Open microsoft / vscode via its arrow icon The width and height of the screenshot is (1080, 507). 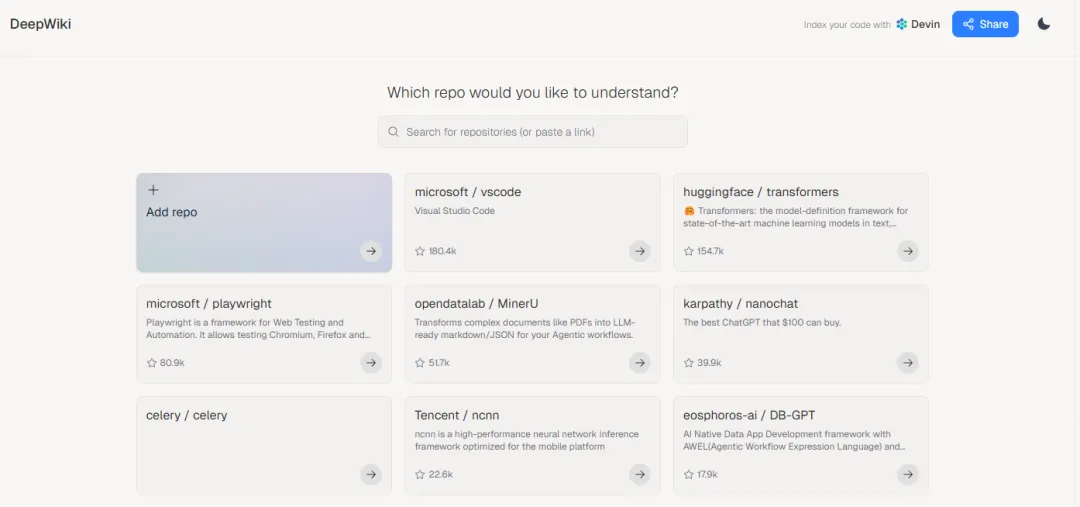[x=639, y=251]
